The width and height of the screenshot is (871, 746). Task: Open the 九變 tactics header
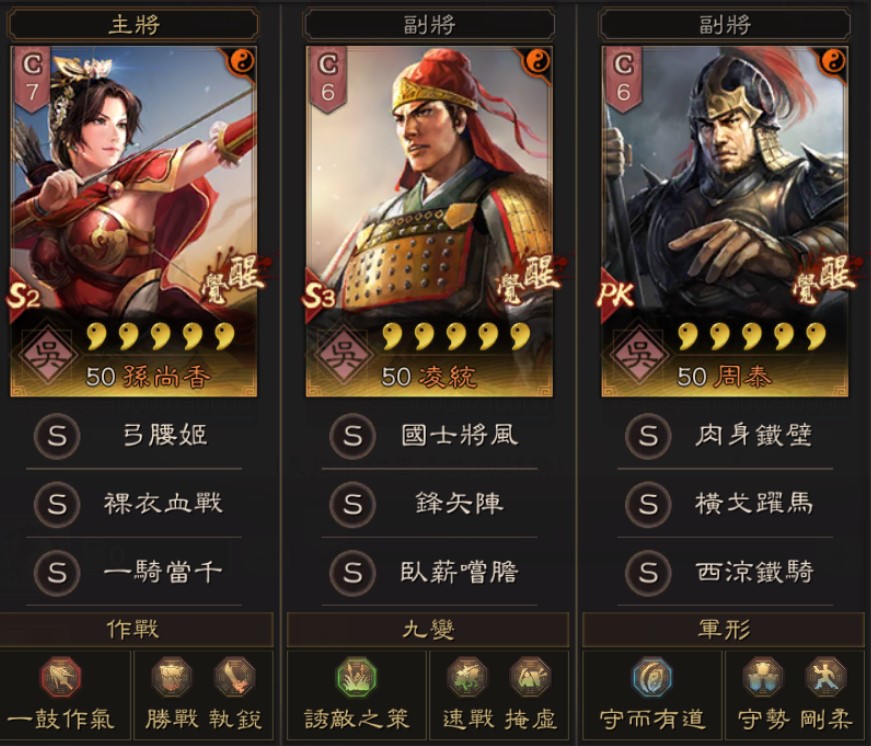coord(428,629)
